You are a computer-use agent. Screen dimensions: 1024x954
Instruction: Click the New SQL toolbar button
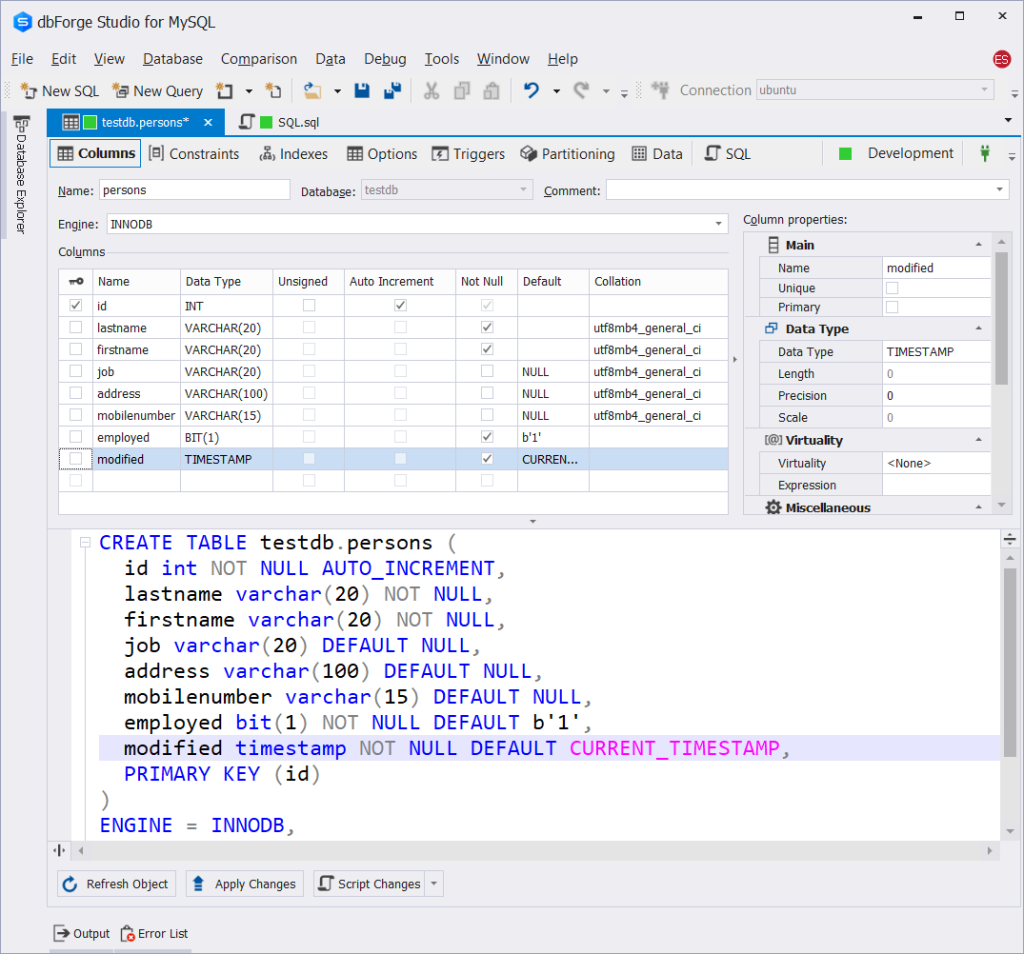[59, 91]
